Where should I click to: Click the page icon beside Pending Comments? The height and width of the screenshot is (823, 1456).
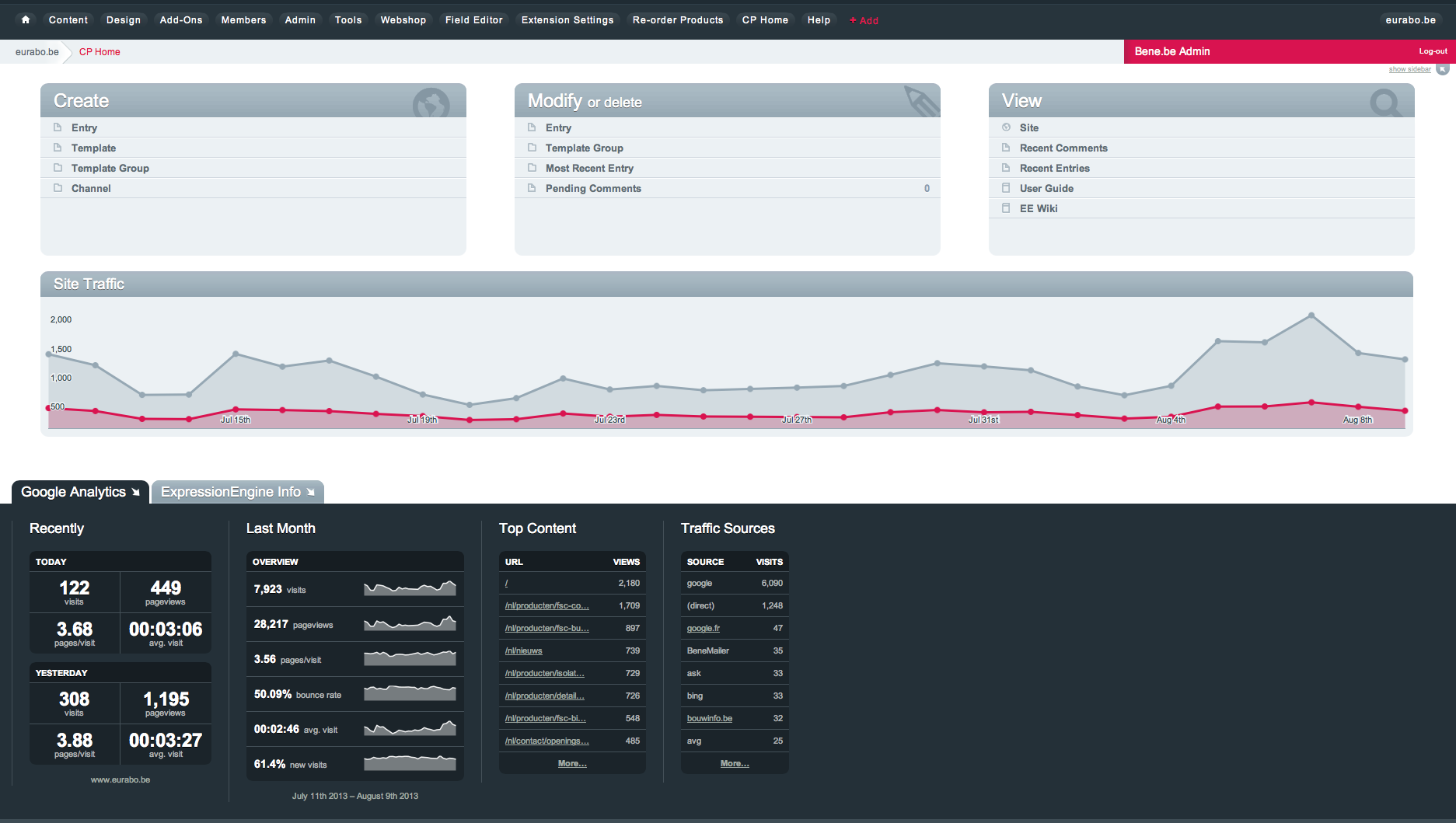(532, 188)
